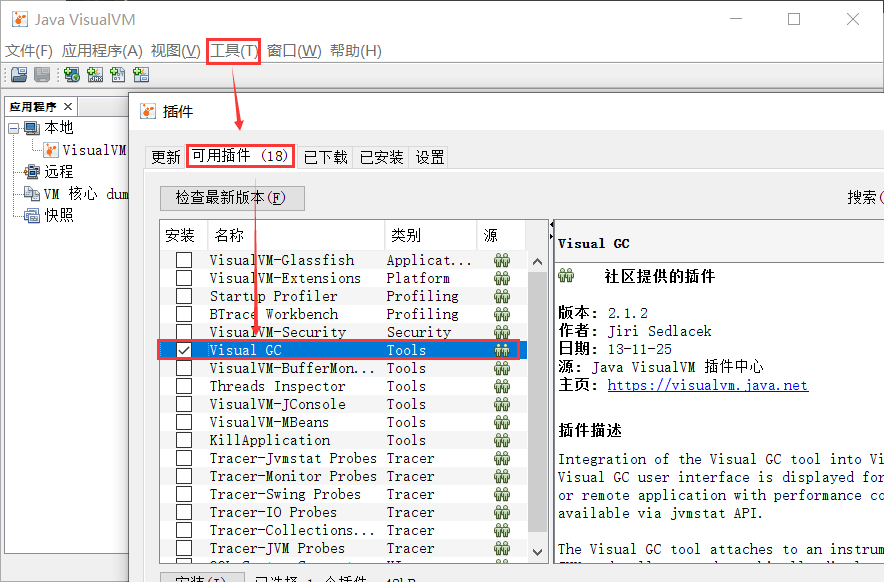Check the VisualVM-Extensions install checkbox
Image resolution: width=884 pixels, height=582 pixels.
[x=184, y=278]
